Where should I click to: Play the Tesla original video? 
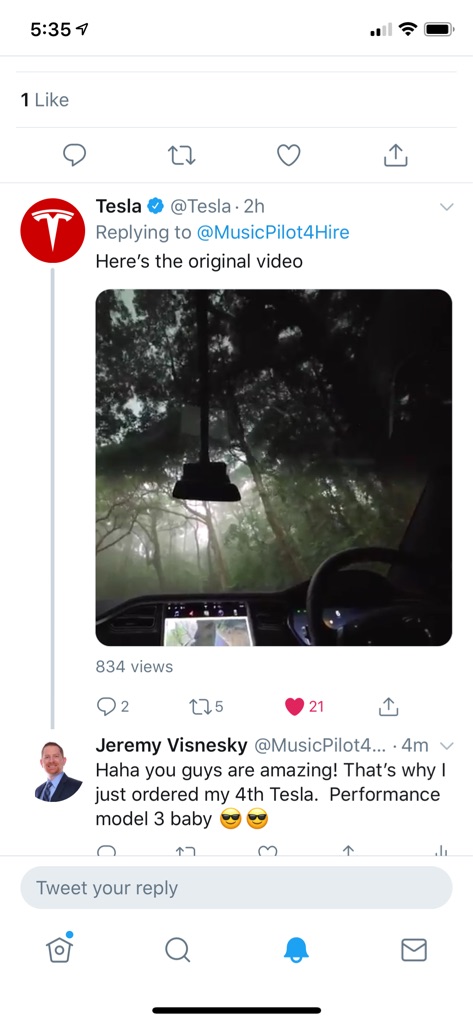click(274, 468)
